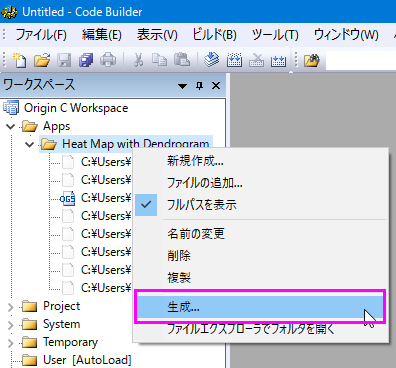This screenshot has height=368, width=396.
Task: Select the Apps folder in the tree
Action: point(56,126)
